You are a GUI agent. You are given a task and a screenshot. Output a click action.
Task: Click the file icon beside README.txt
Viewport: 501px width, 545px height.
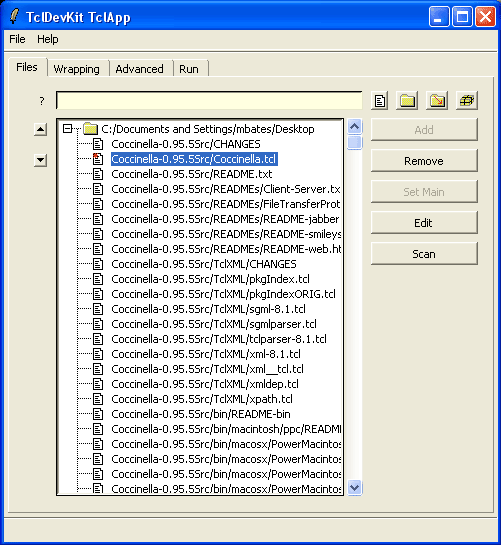[98, 174]
